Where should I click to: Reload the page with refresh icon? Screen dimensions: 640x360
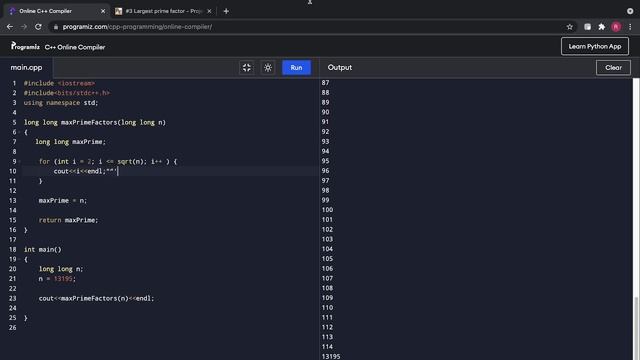pos(38,27)
